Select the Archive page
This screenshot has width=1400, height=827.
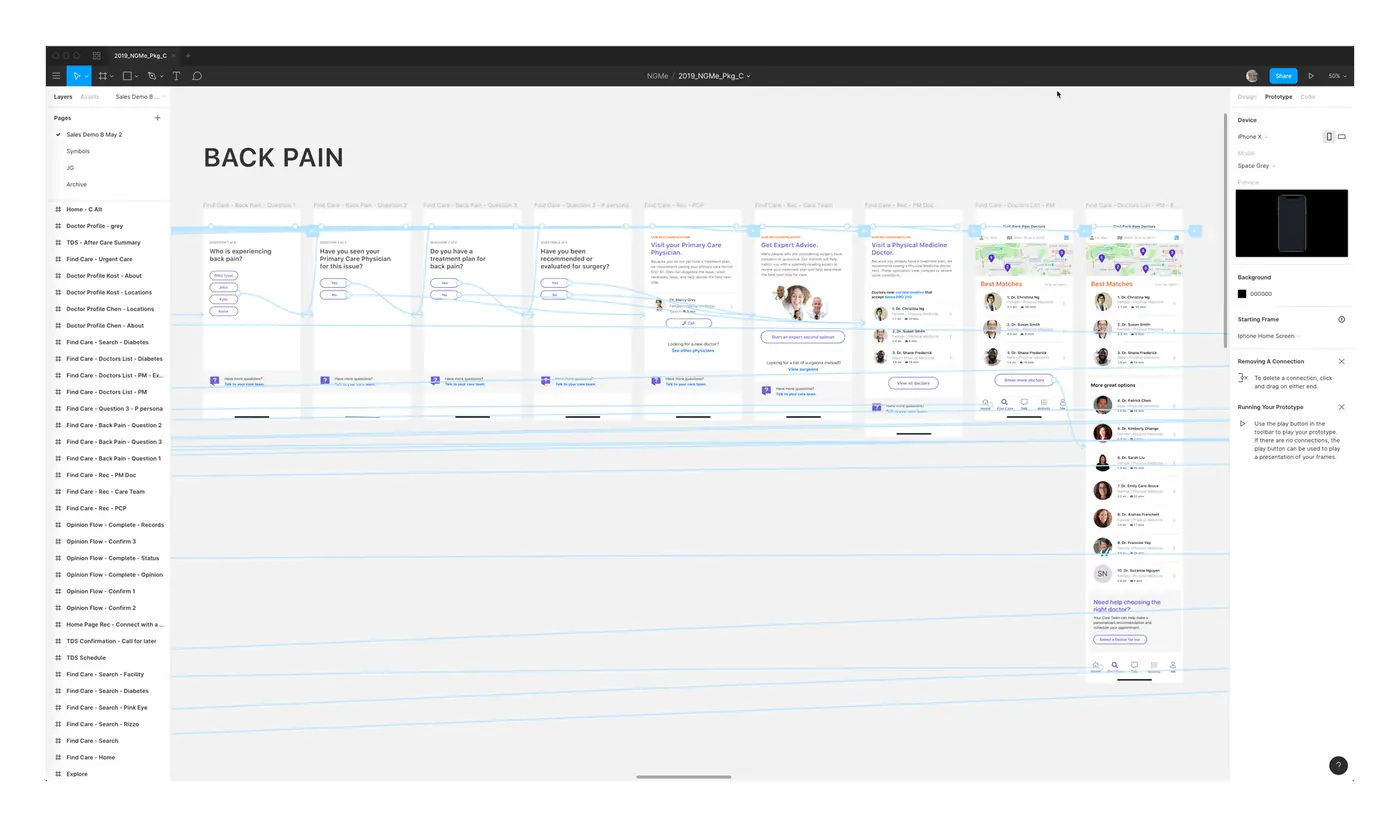tap(77, 185)
